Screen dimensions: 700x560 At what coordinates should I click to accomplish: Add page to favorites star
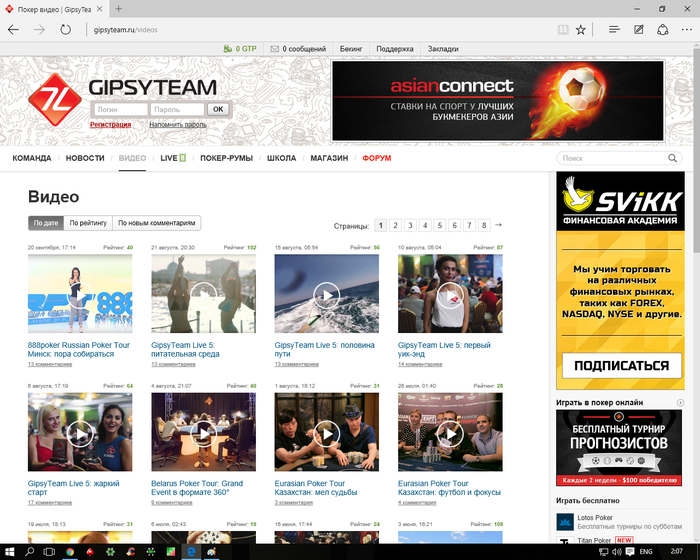tap(580, 30)
